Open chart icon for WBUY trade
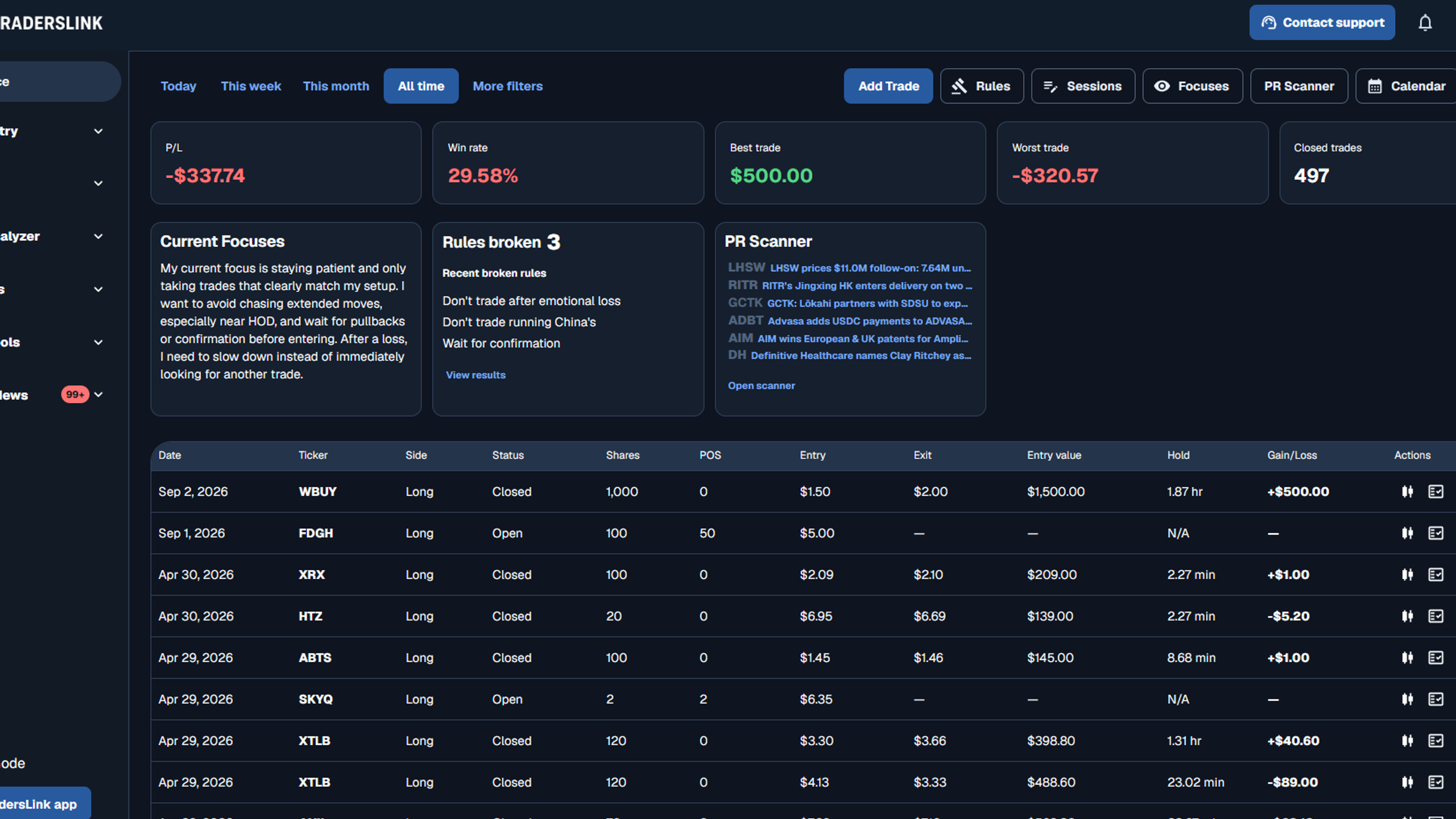Image resolution: width=1456 pixels, height=819 pixels. 1407,491
